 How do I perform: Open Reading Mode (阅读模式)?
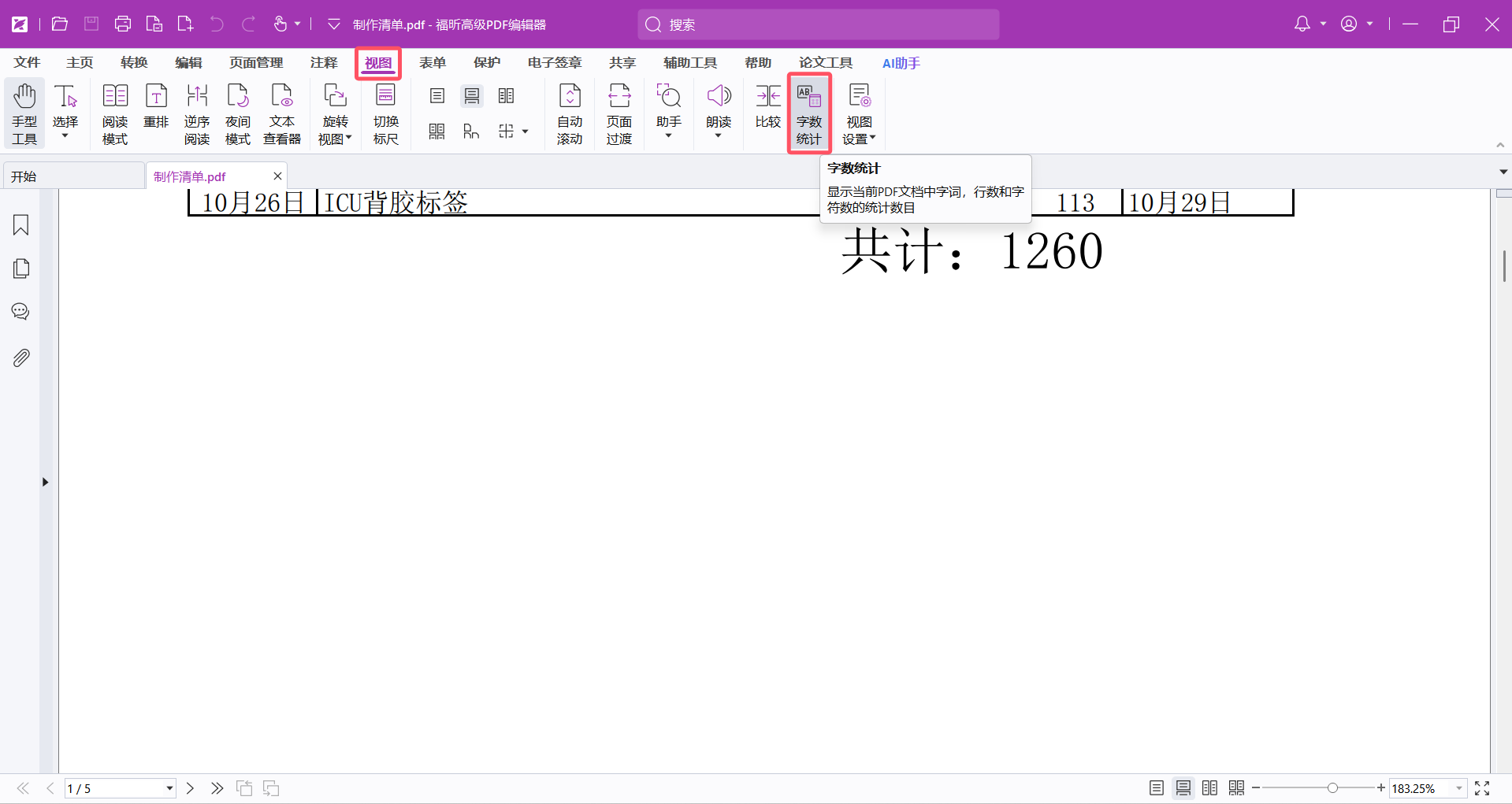pos(115,114)
